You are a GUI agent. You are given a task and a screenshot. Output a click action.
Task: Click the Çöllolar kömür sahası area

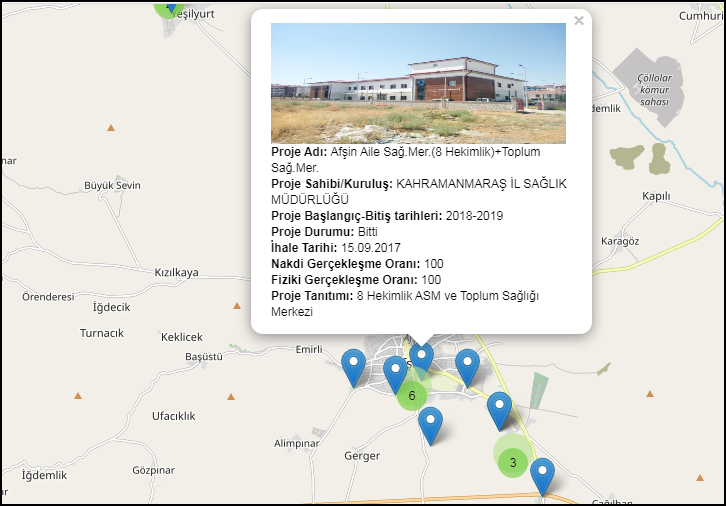(x=654, y=89)
